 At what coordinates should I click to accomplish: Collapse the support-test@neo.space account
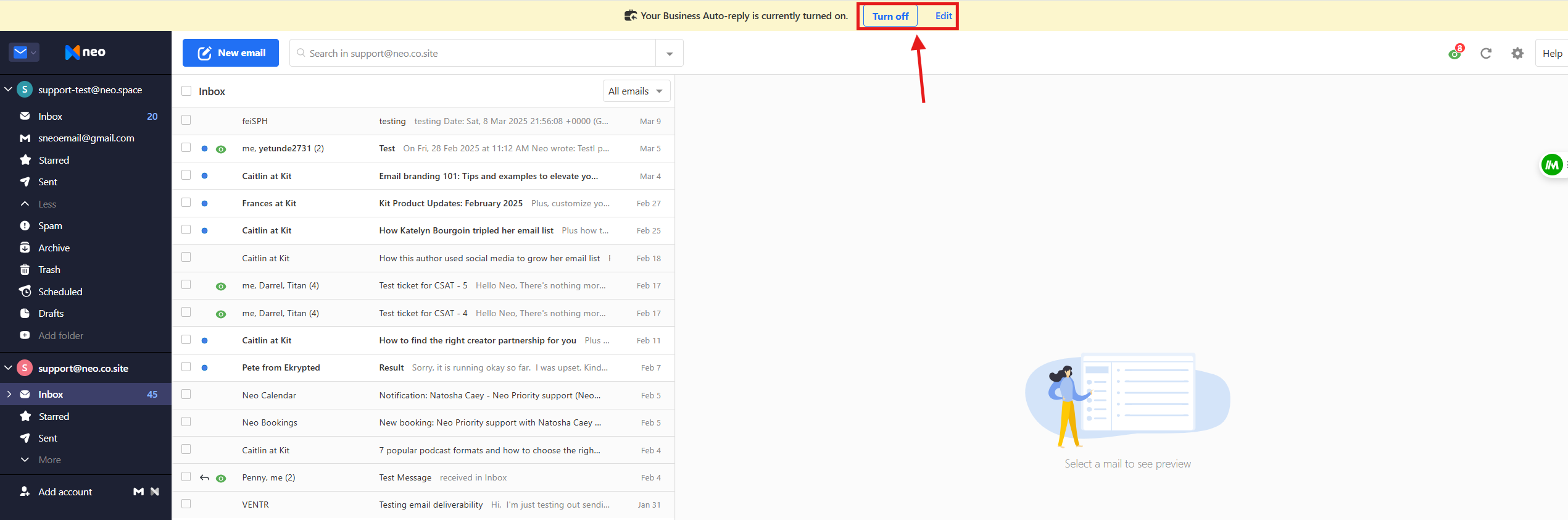tap(8, 90)
